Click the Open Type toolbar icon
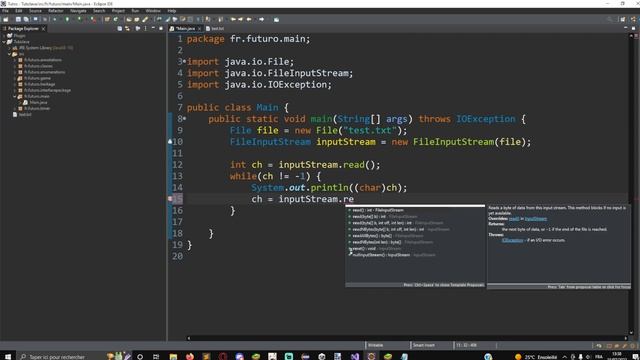 click(129, 19)
